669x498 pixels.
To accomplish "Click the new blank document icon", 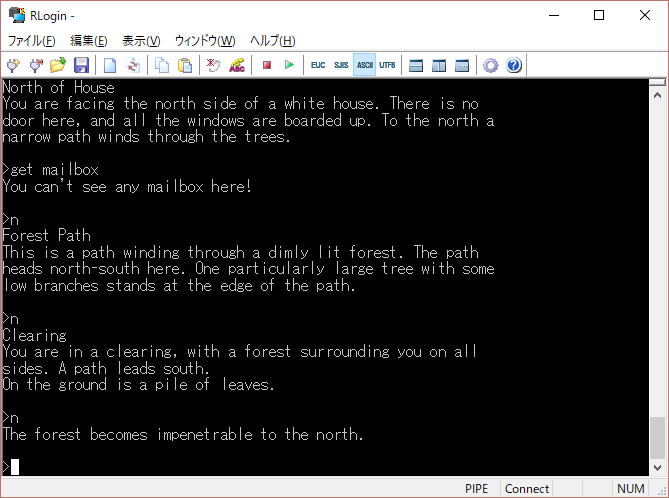I will click(x=110, y=65).
